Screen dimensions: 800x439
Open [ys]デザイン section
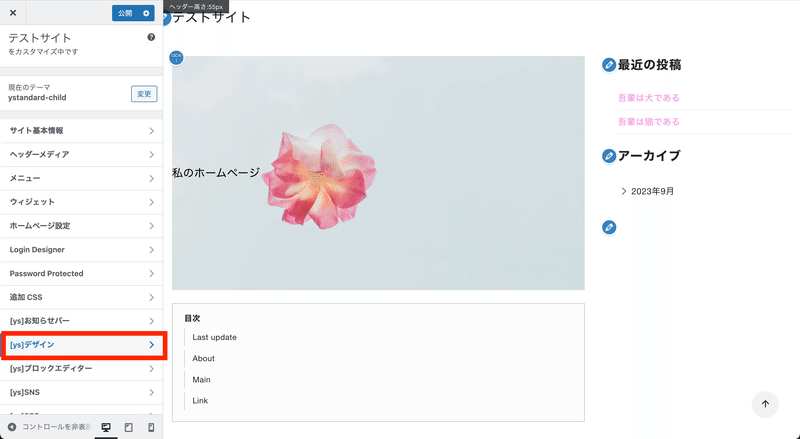tap(82, 345)
